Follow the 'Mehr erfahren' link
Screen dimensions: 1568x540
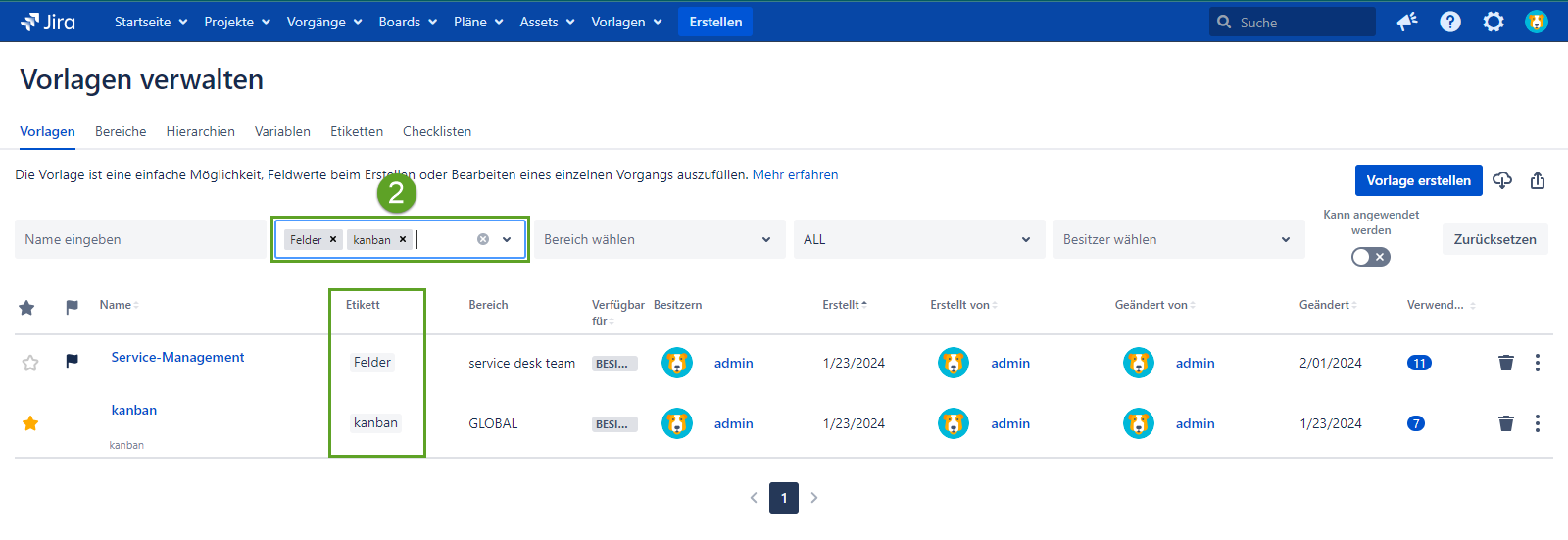(795, 174)
